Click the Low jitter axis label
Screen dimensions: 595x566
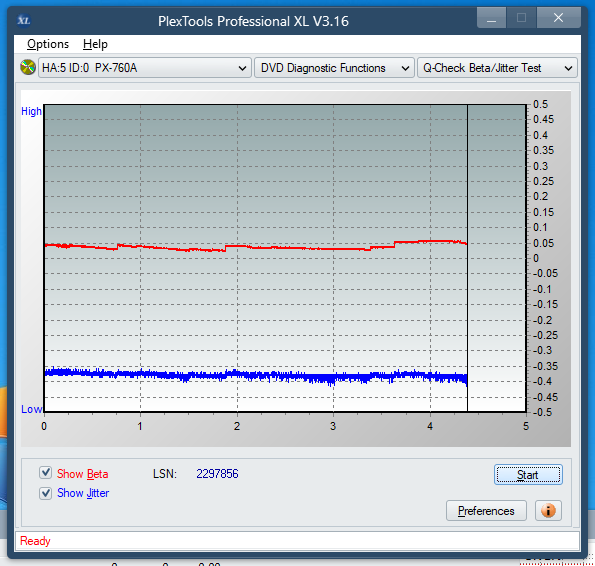point(31,409)
